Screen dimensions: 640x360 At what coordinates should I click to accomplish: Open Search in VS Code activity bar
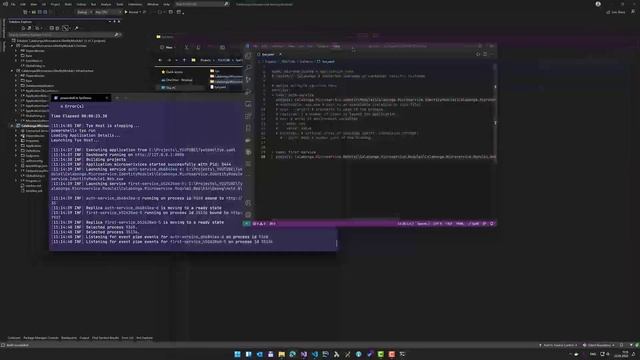248,67
